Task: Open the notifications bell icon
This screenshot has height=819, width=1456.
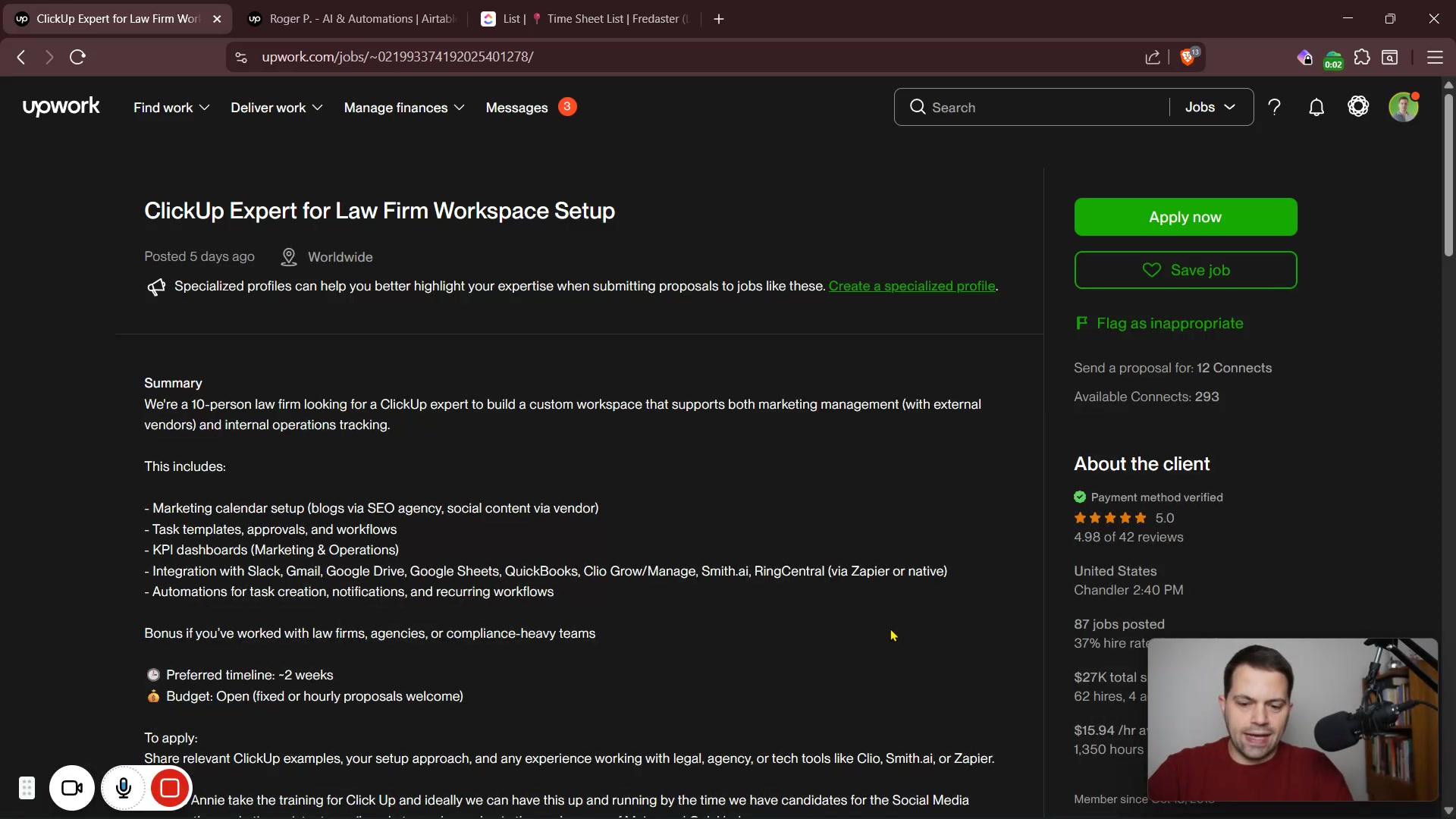Action: [1316, 108]
